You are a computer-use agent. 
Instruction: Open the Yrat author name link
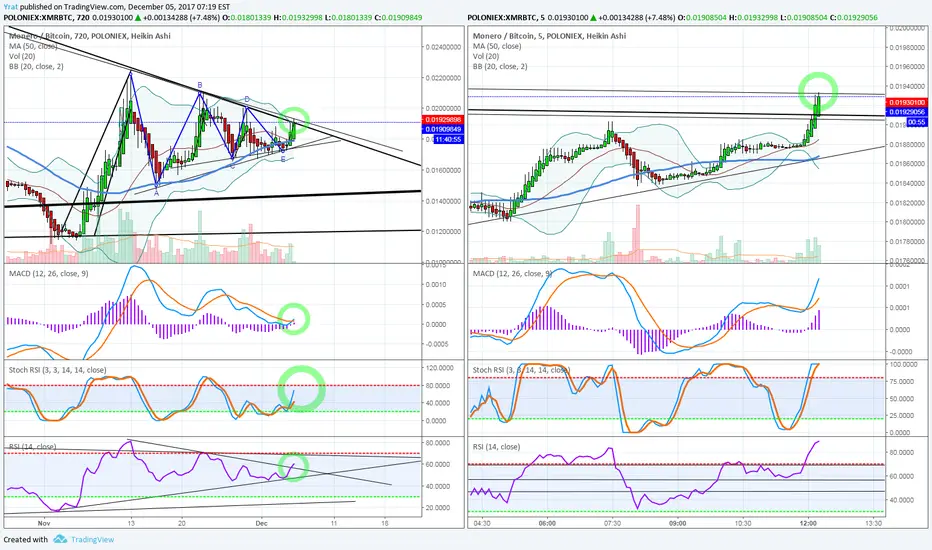point(10,7)
